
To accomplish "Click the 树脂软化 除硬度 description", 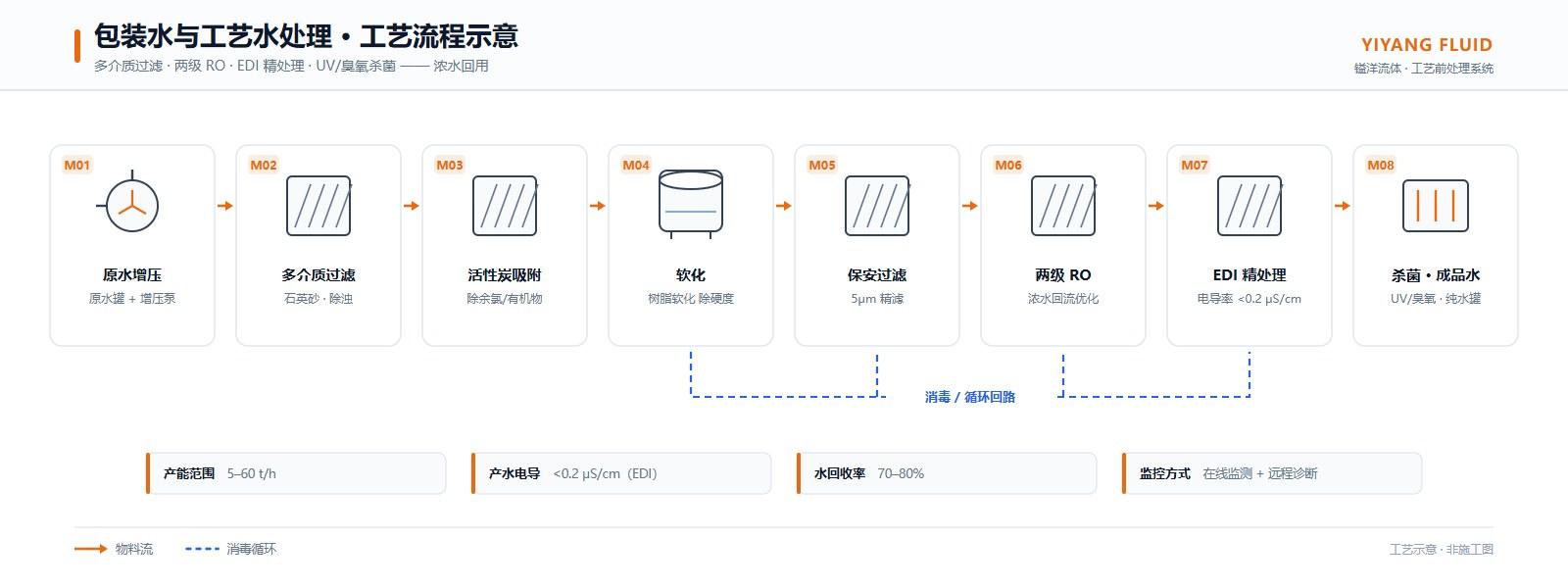I will click(x=691, y=299).
